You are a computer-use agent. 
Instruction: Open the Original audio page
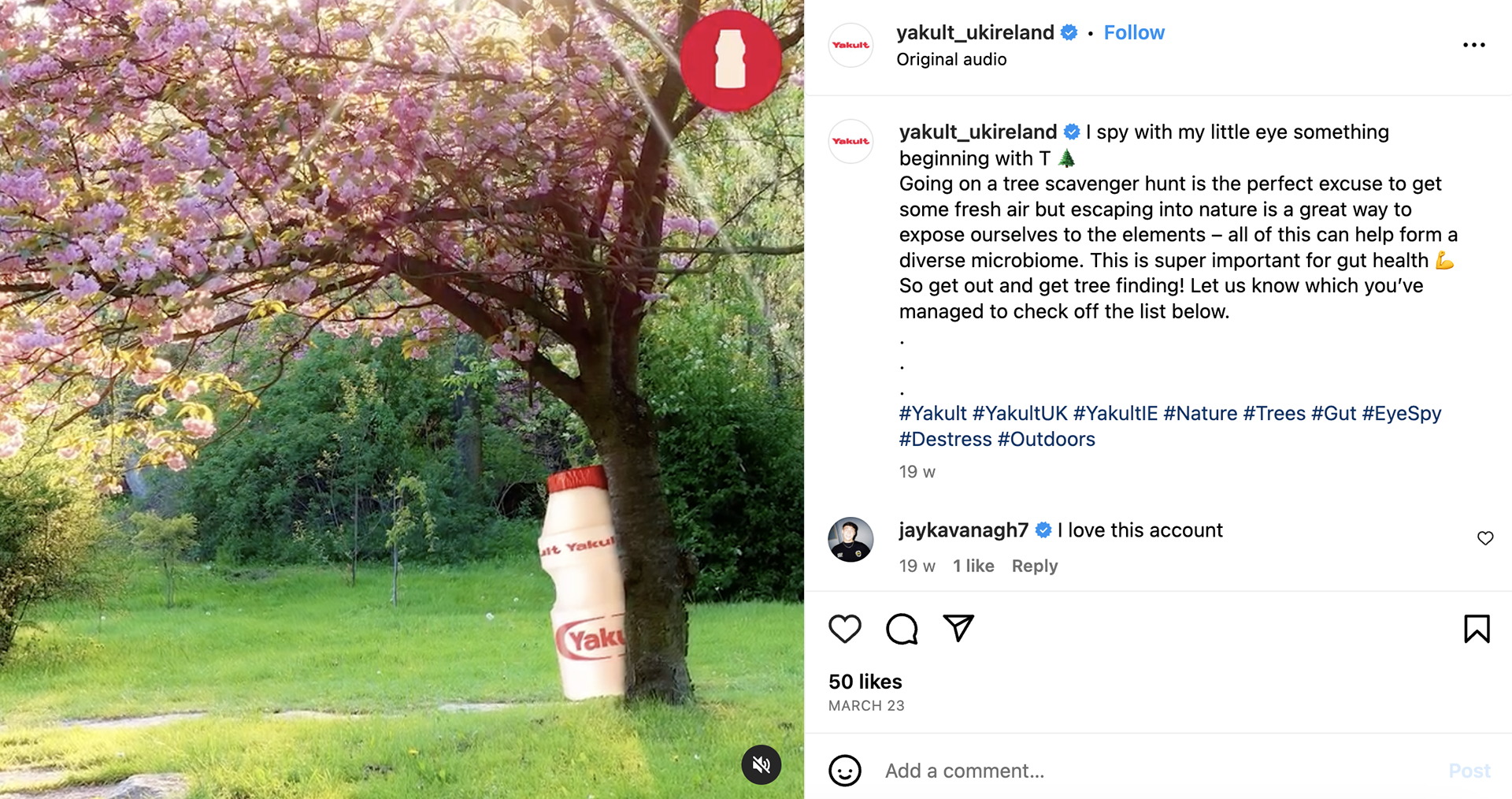tap(951, 59)
